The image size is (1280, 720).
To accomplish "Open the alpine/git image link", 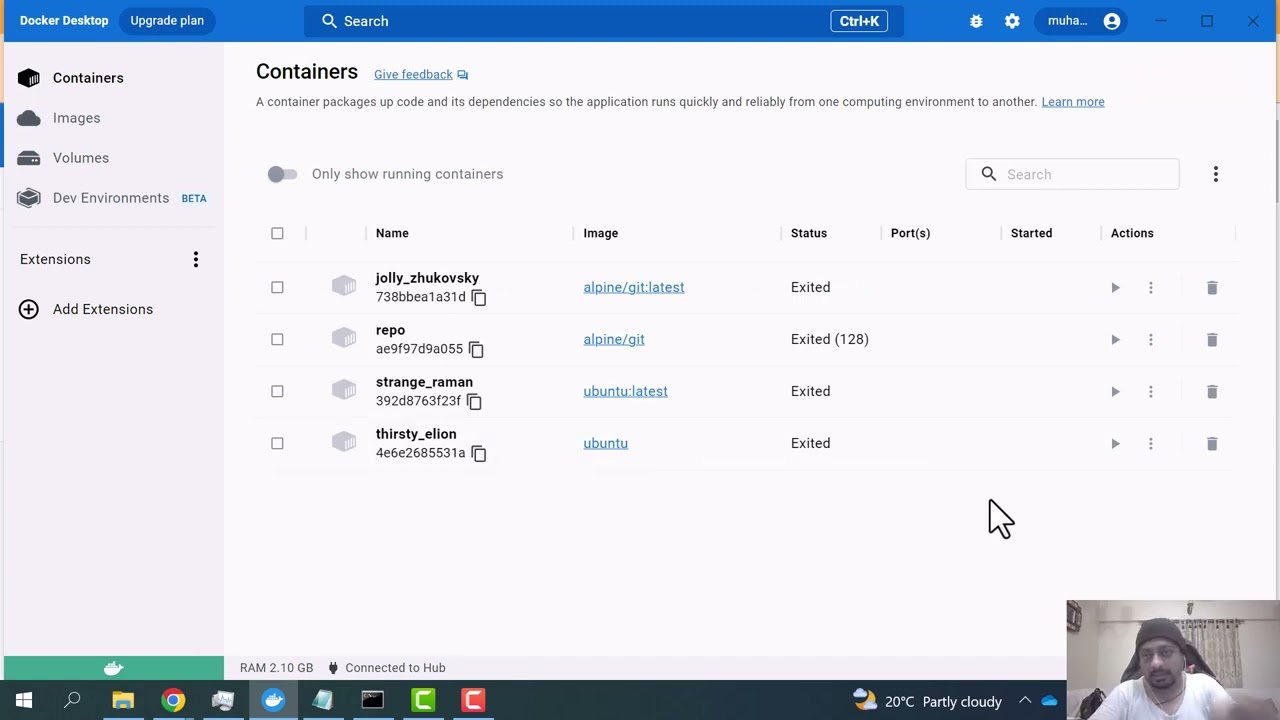I will pos(614,339).
